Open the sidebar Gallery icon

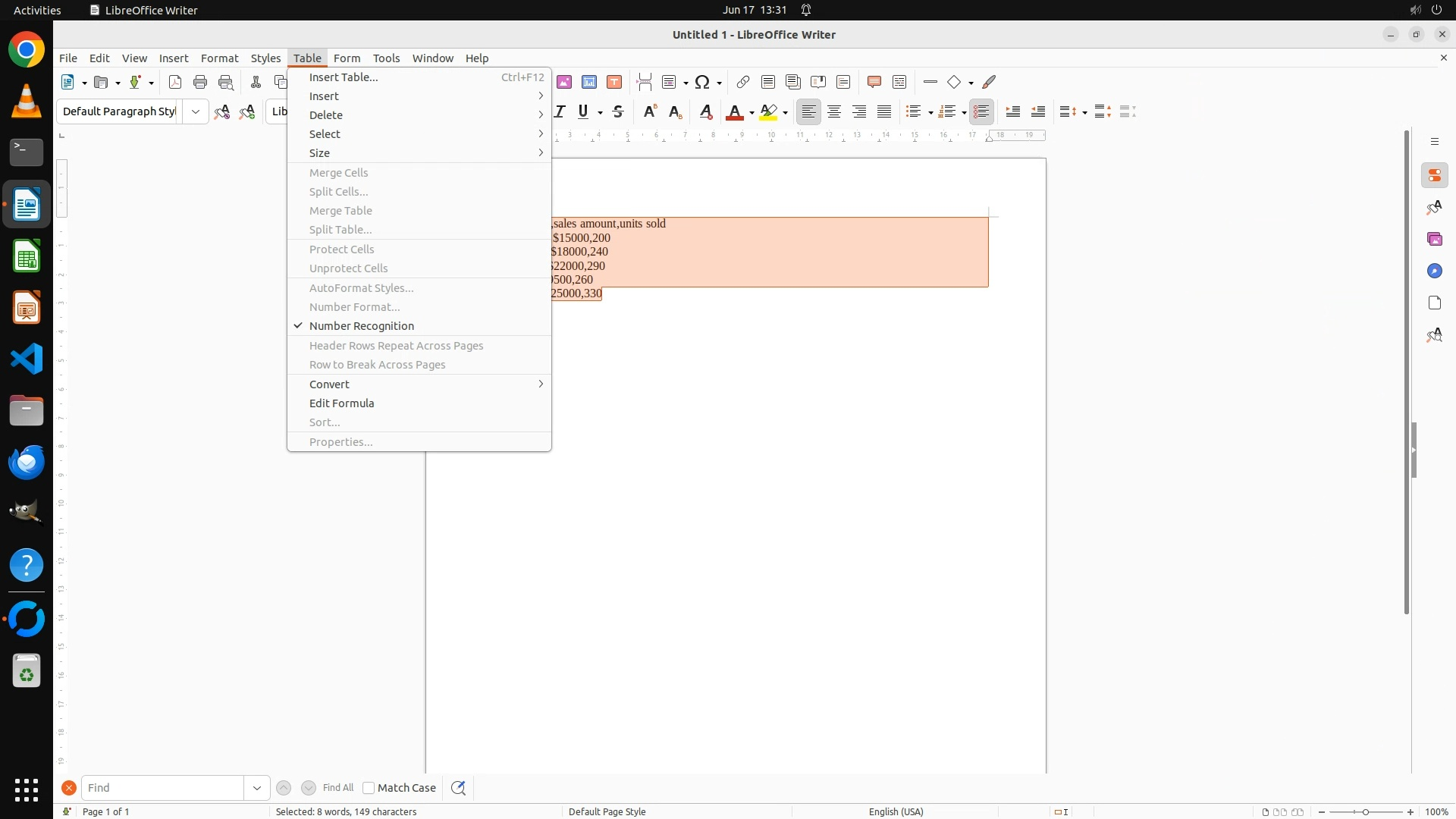1434,239
